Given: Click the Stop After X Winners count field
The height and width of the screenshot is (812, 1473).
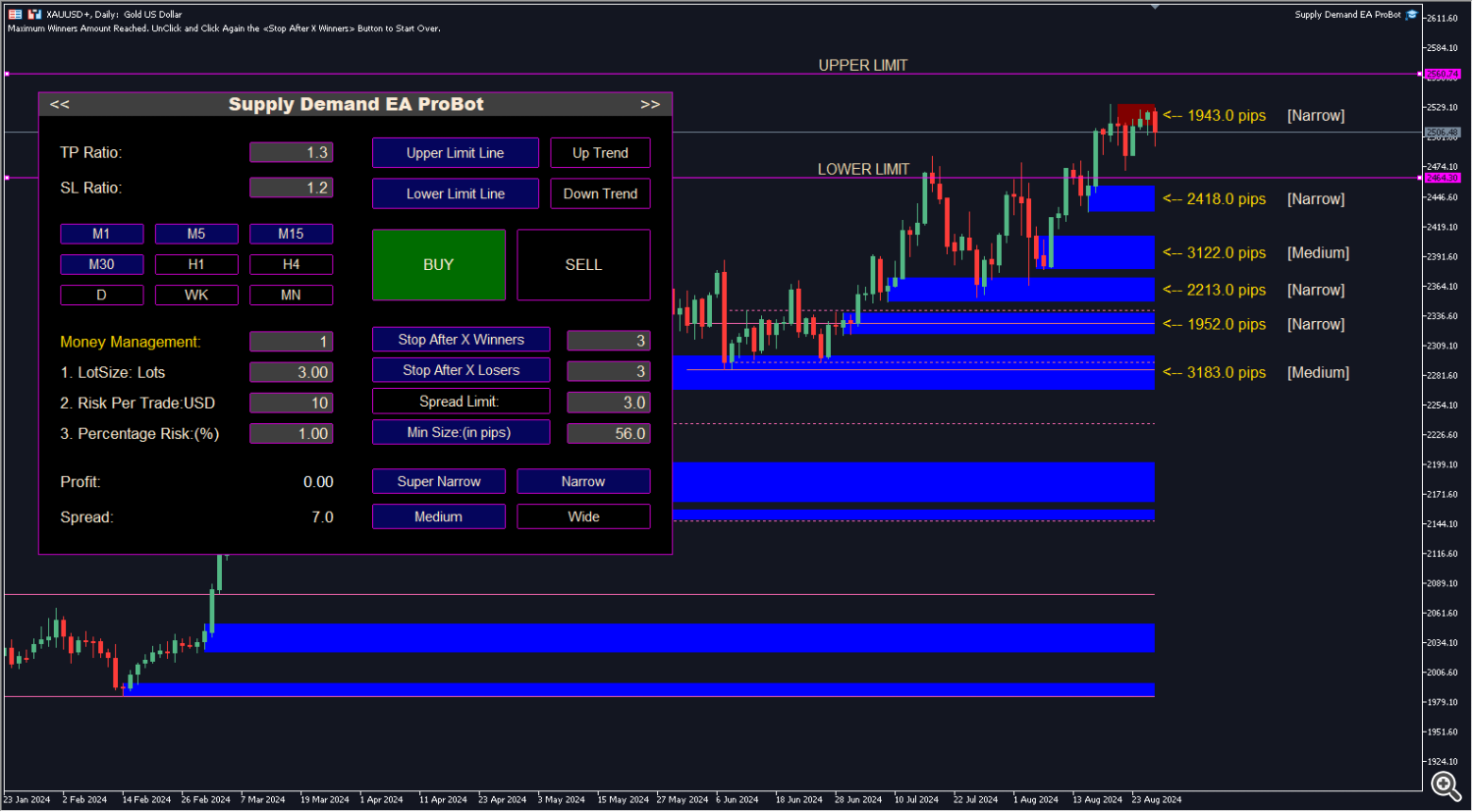Looking at the screenshot, I should (609, 341).
